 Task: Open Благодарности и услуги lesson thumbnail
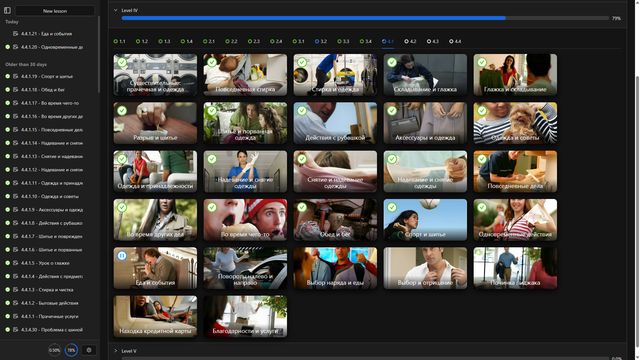coord(245,316)
